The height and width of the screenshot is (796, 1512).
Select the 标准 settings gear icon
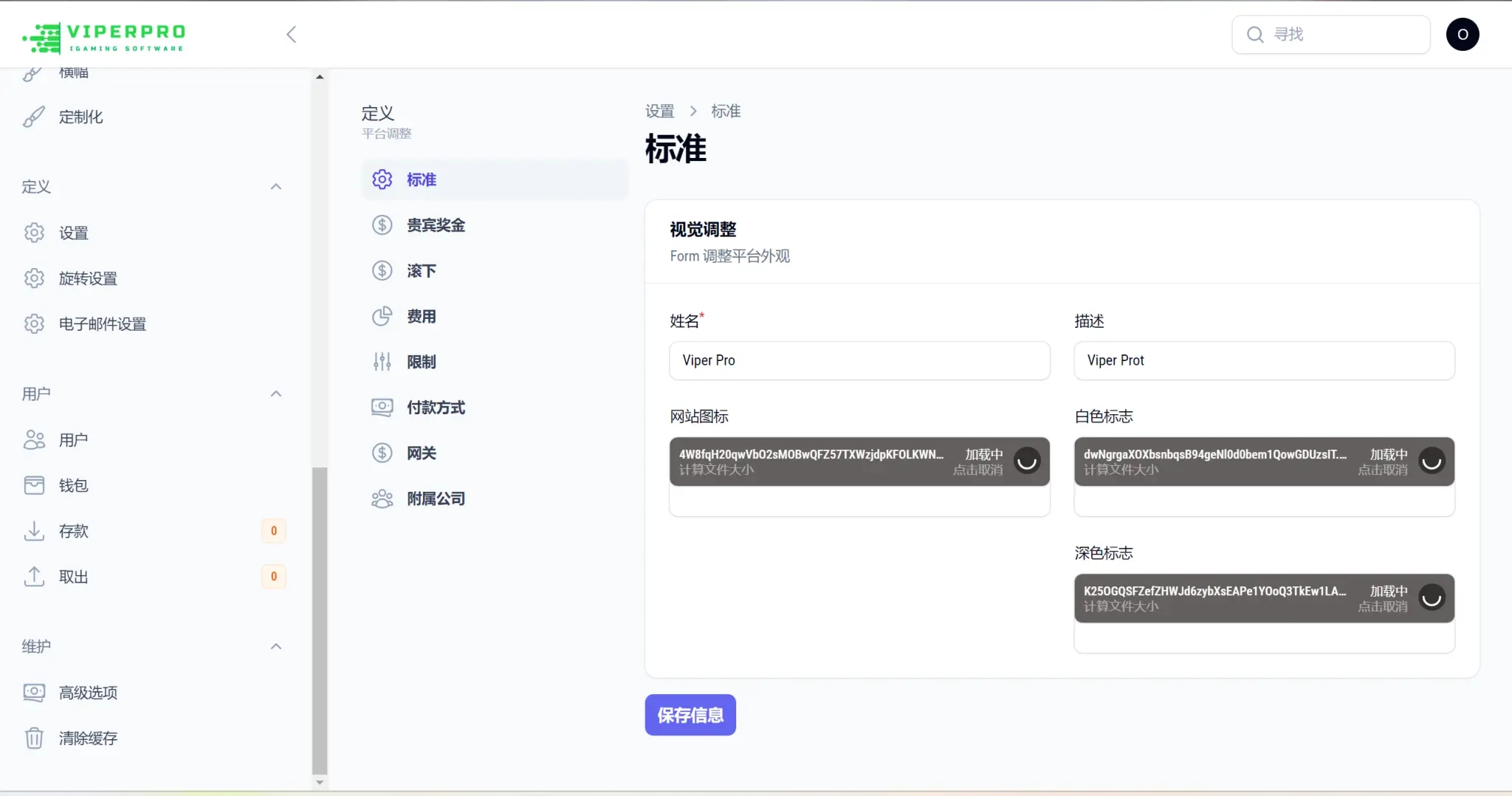pos(382,179)
